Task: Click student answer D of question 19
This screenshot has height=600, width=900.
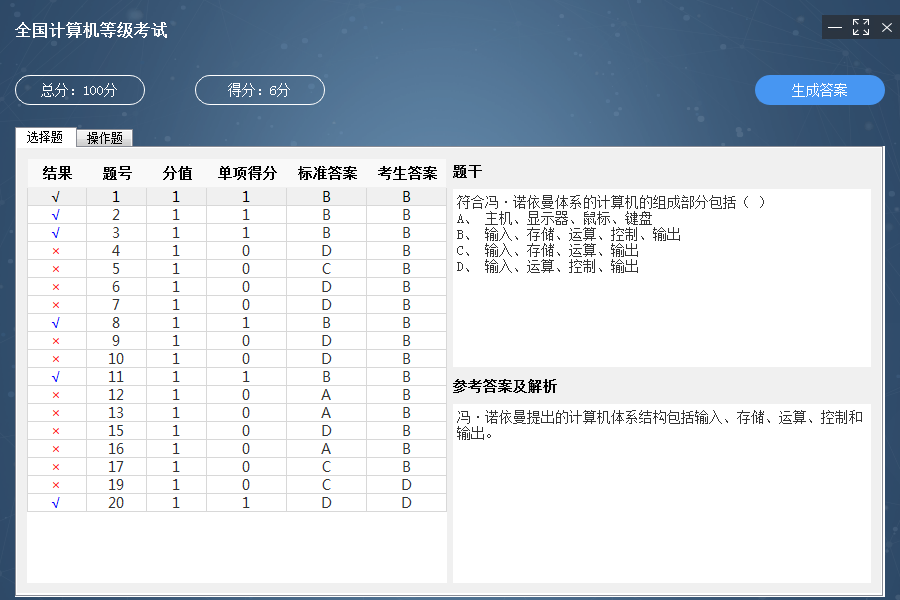Action: 406,485
